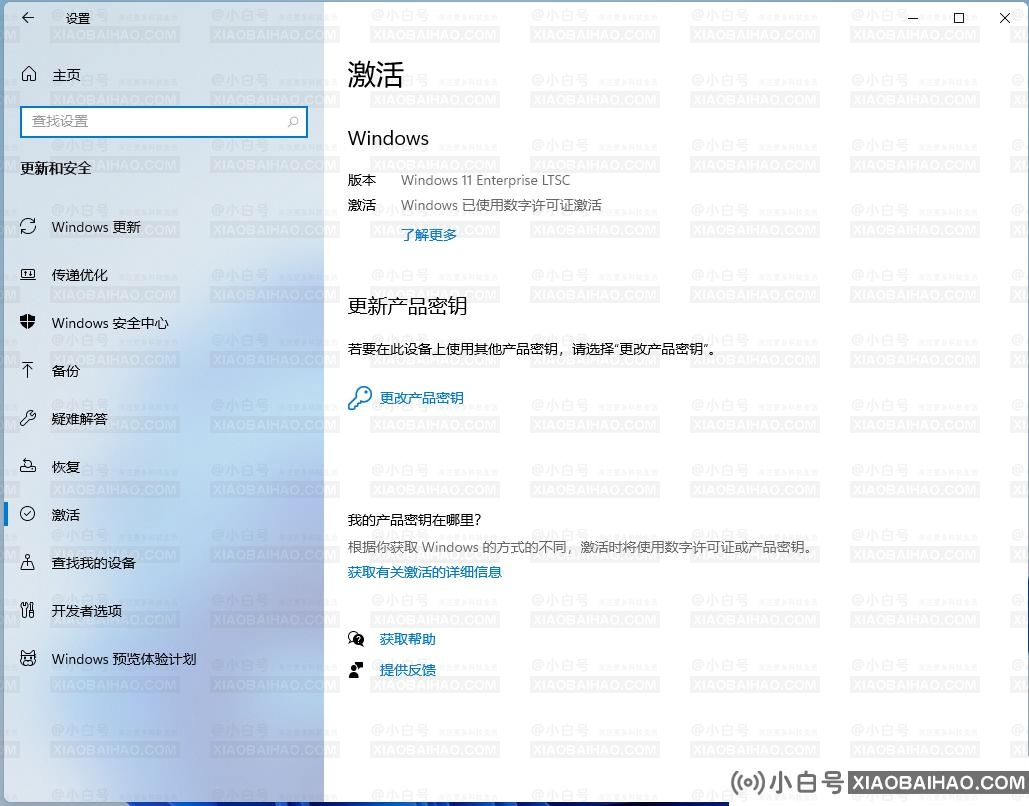
Task: Click the 了解更多 link
Action: coord(429,234)
